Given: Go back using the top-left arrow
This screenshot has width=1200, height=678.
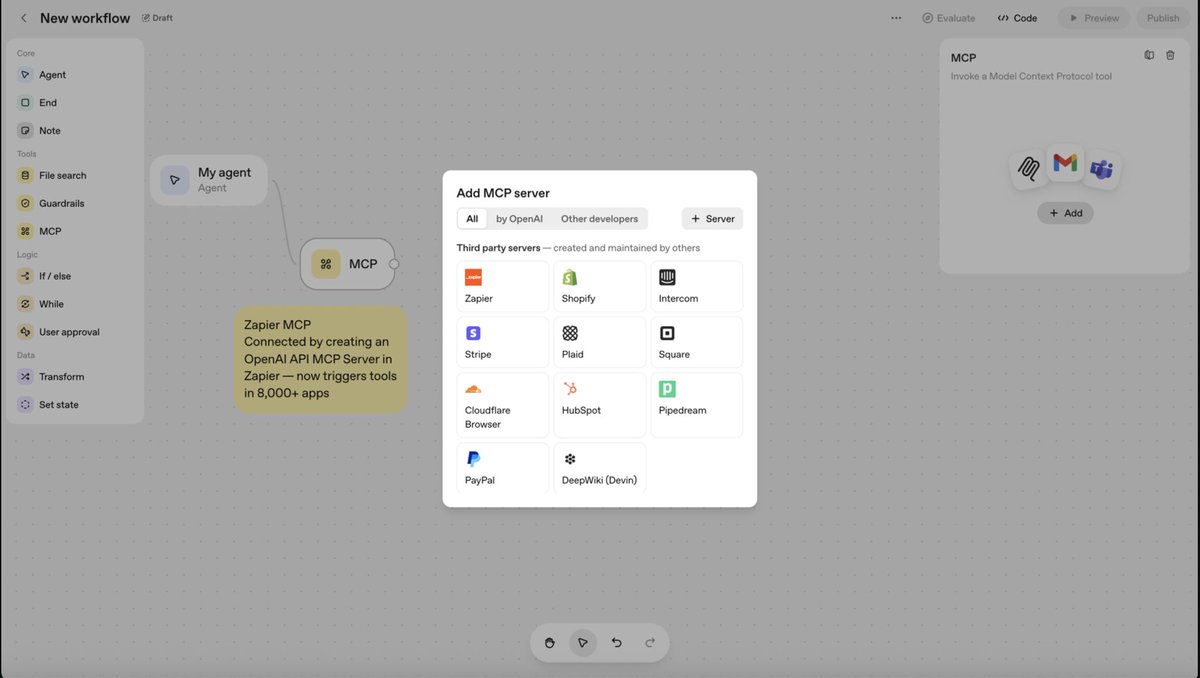Looking at the screenshot, I should 24,18.
